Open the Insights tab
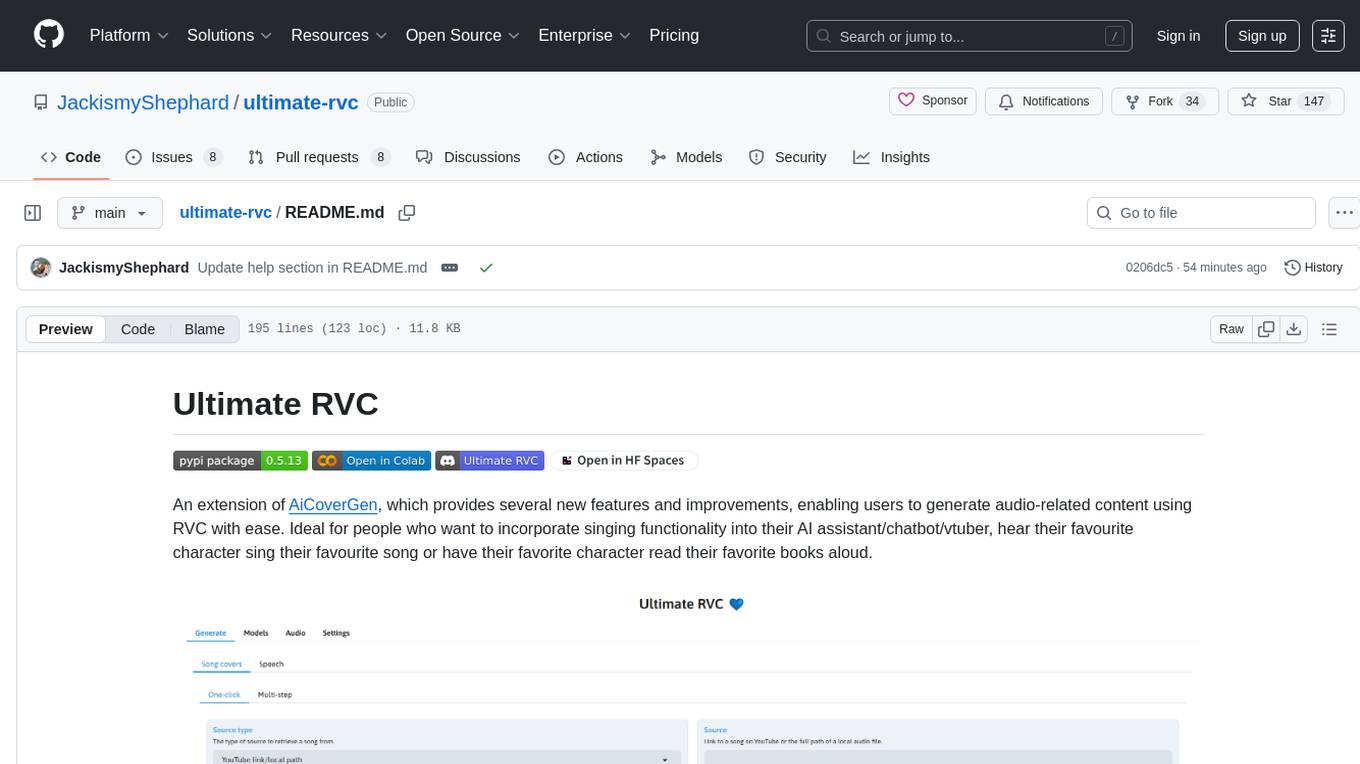Image resolution: width=1360 pixels, height=764 pixels. [891, 157]
